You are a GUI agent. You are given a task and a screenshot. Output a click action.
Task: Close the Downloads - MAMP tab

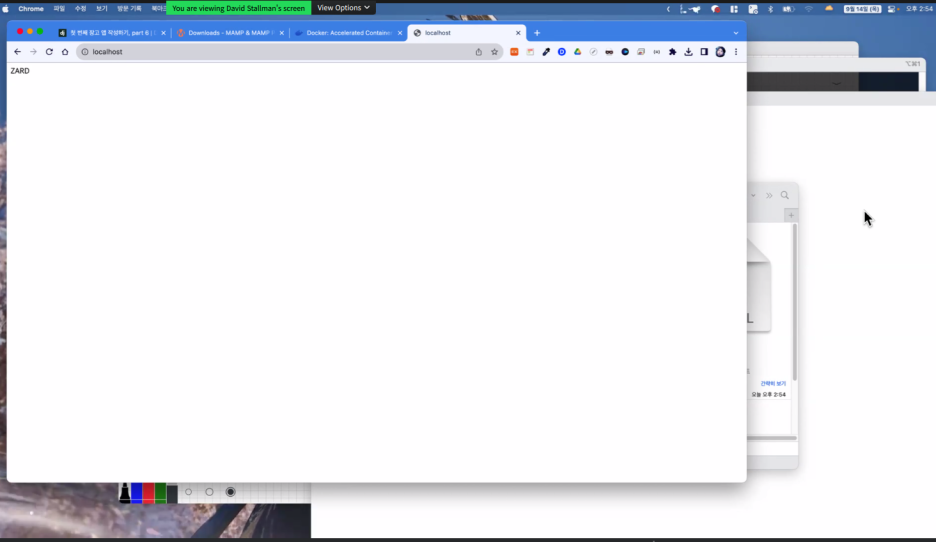(282, 33)
